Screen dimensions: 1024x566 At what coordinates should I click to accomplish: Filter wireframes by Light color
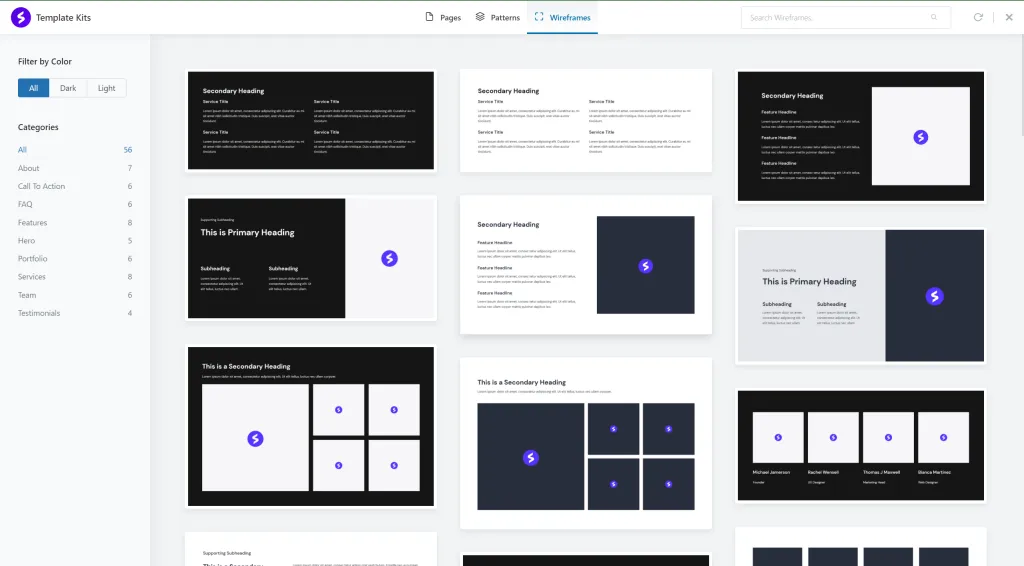pos(107,88)
